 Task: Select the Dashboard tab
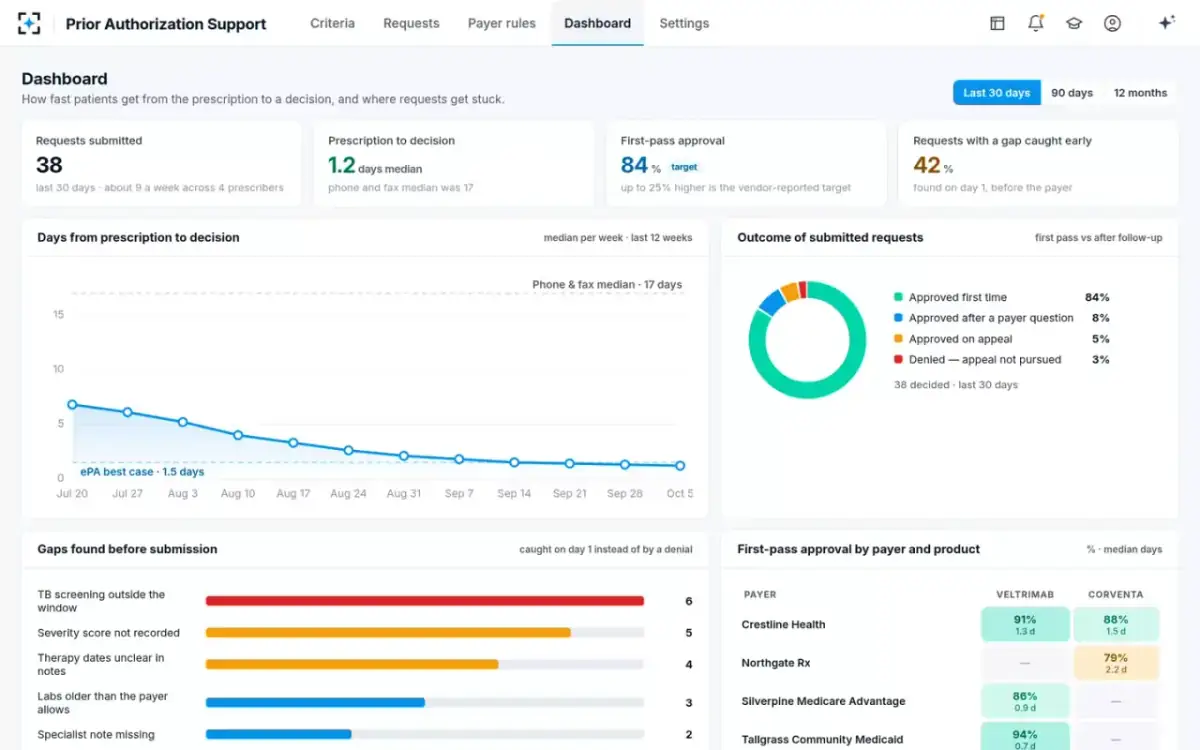click(x=597, y=23)
